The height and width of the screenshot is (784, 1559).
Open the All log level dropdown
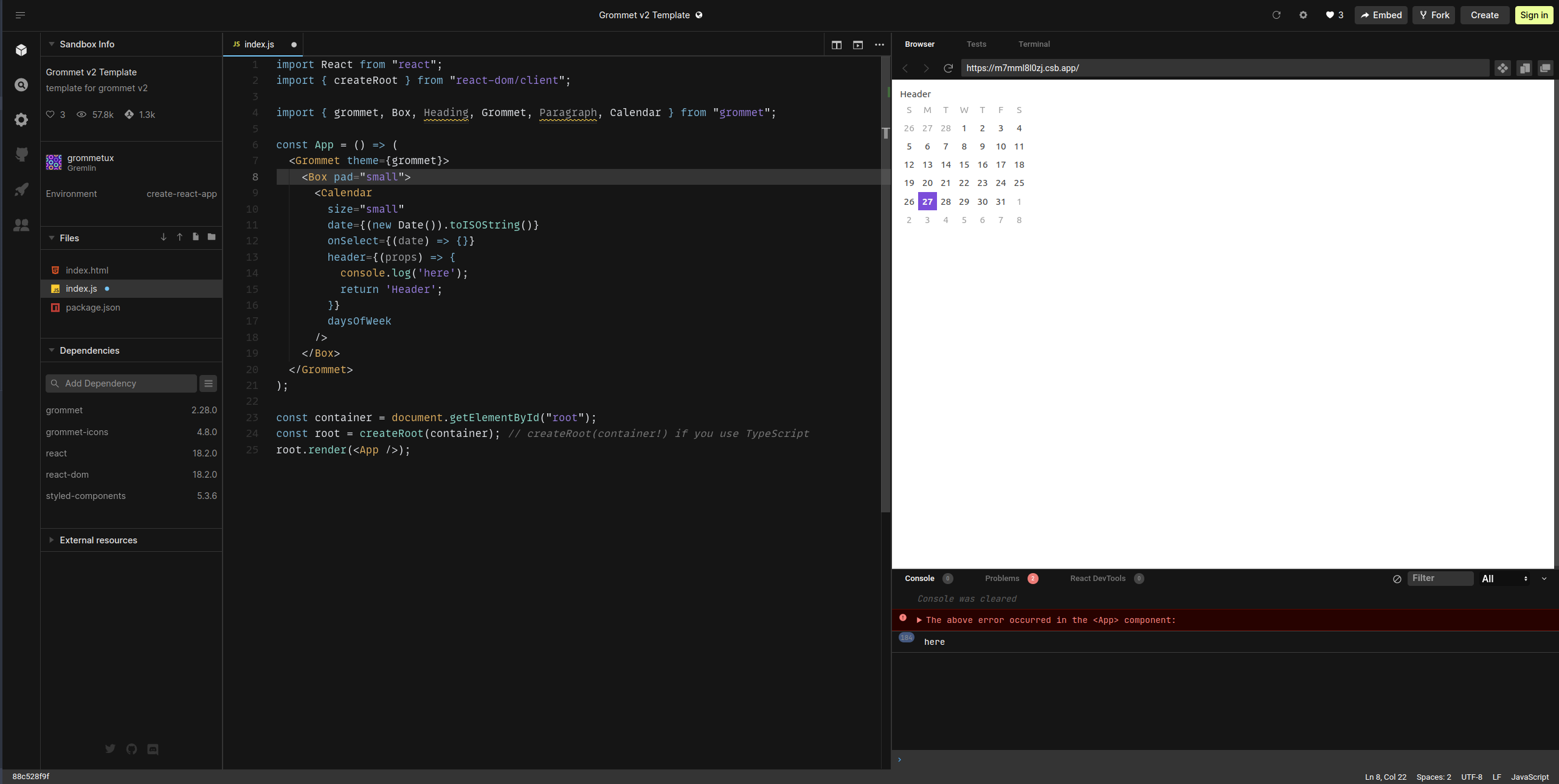1504,579
